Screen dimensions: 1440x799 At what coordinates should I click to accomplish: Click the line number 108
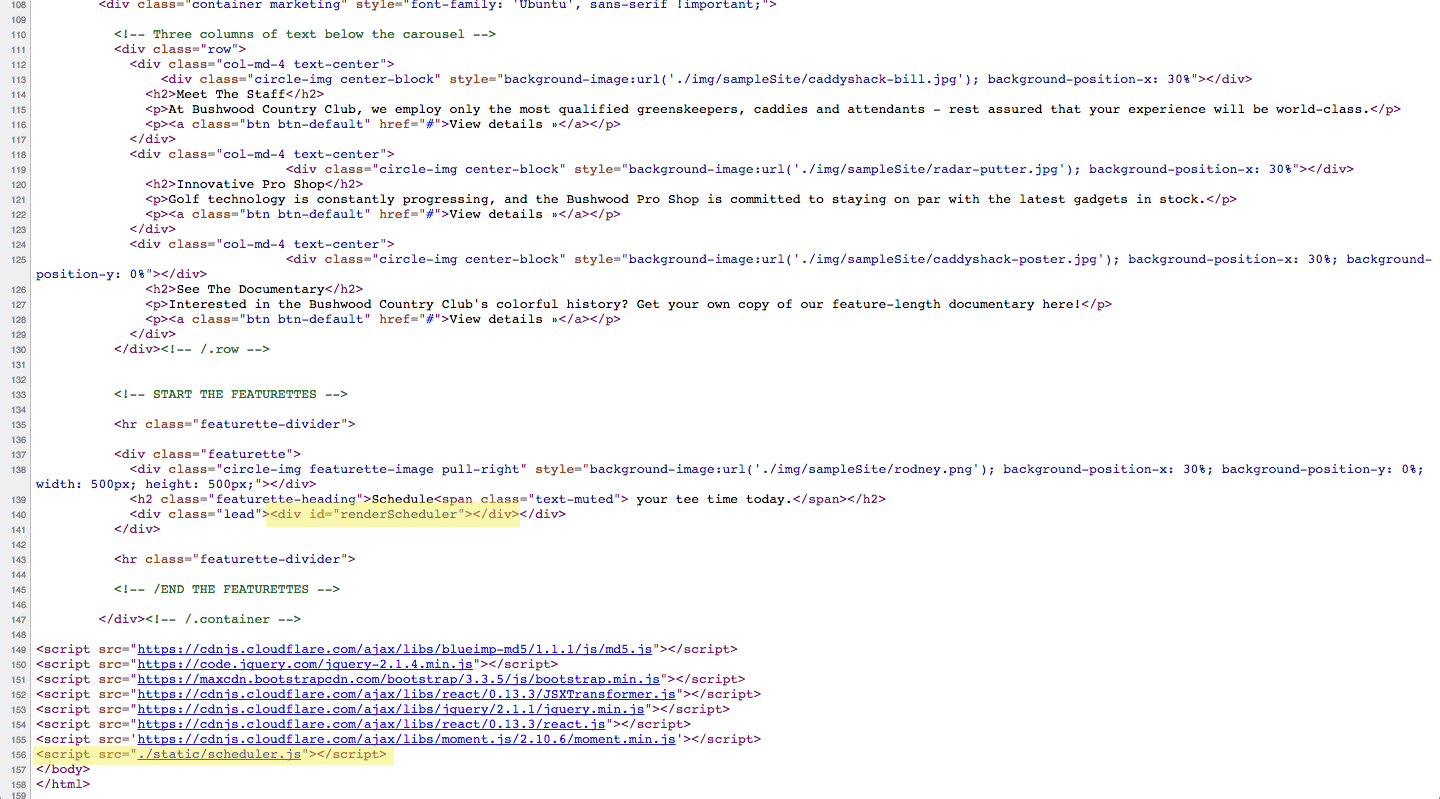(x=19, y=4)
